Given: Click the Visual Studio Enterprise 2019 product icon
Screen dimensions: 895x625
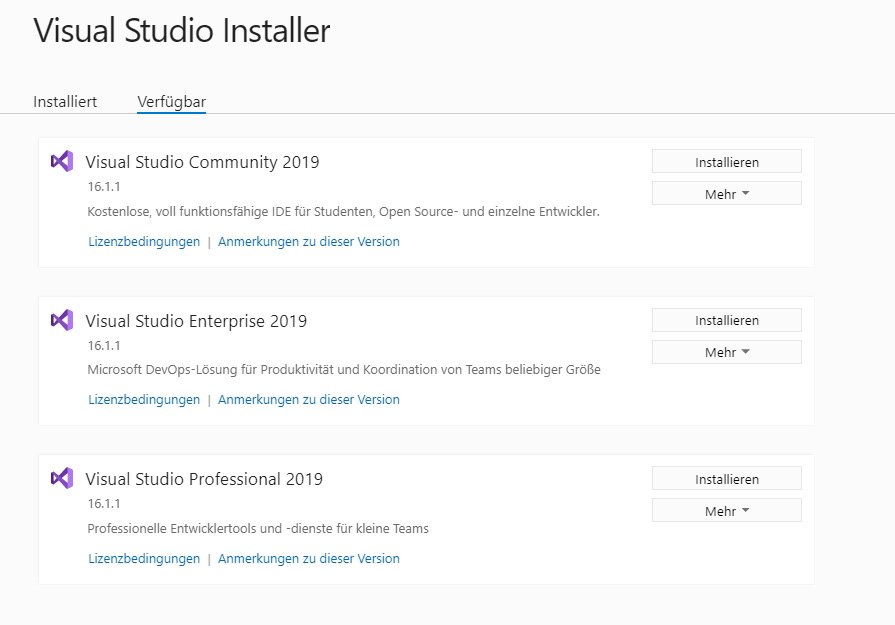Looking at the screenshot, I should pyautogui.click(x=62, y=319).
